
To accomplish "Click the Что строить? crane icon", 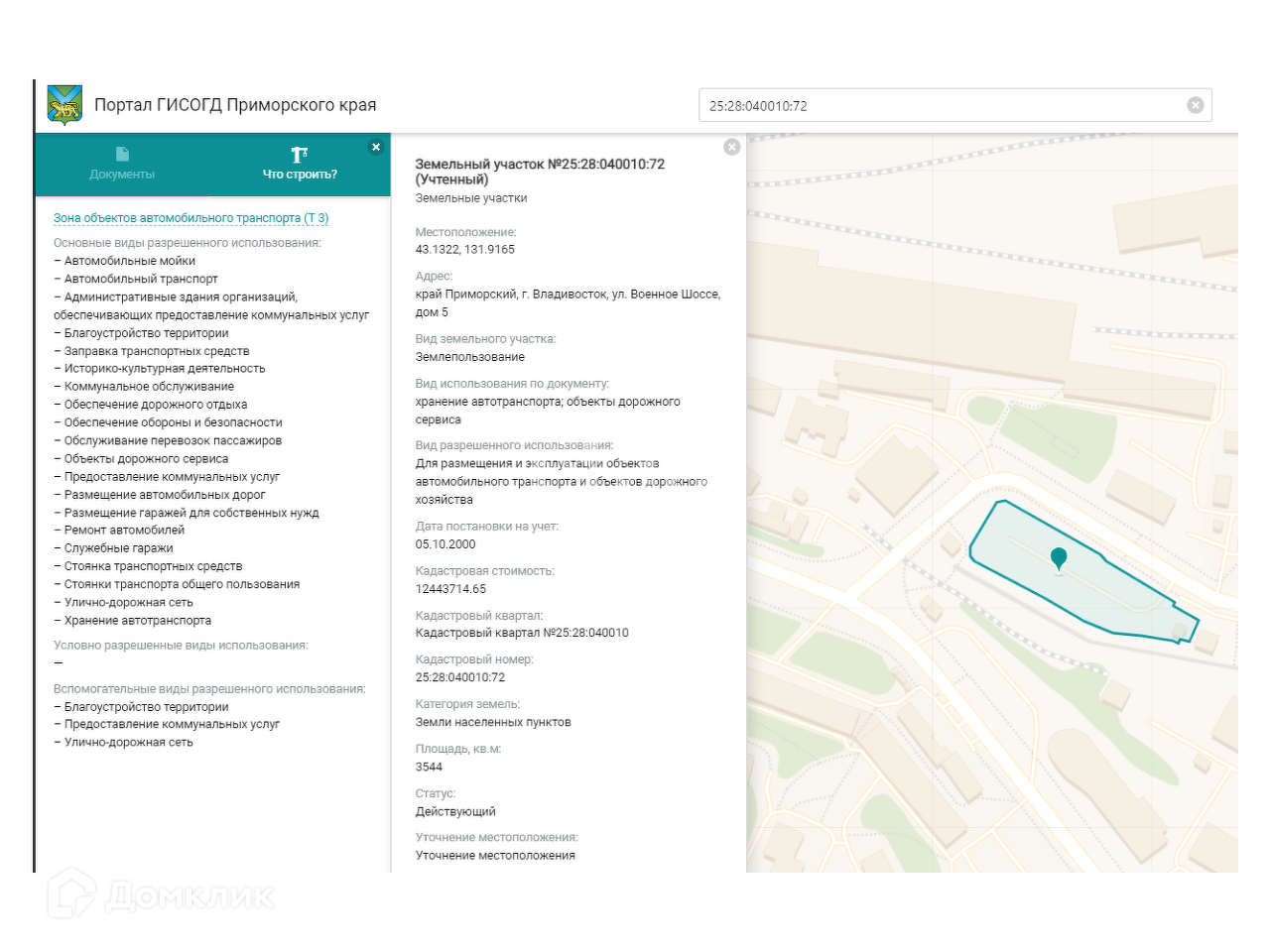I will click(x=300, y=155).
